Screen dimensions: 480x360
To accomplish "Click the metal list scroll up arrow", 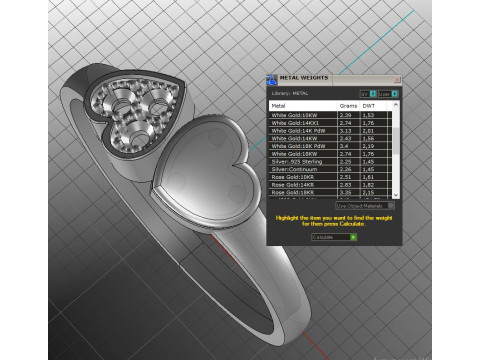I will click(396, 105).
